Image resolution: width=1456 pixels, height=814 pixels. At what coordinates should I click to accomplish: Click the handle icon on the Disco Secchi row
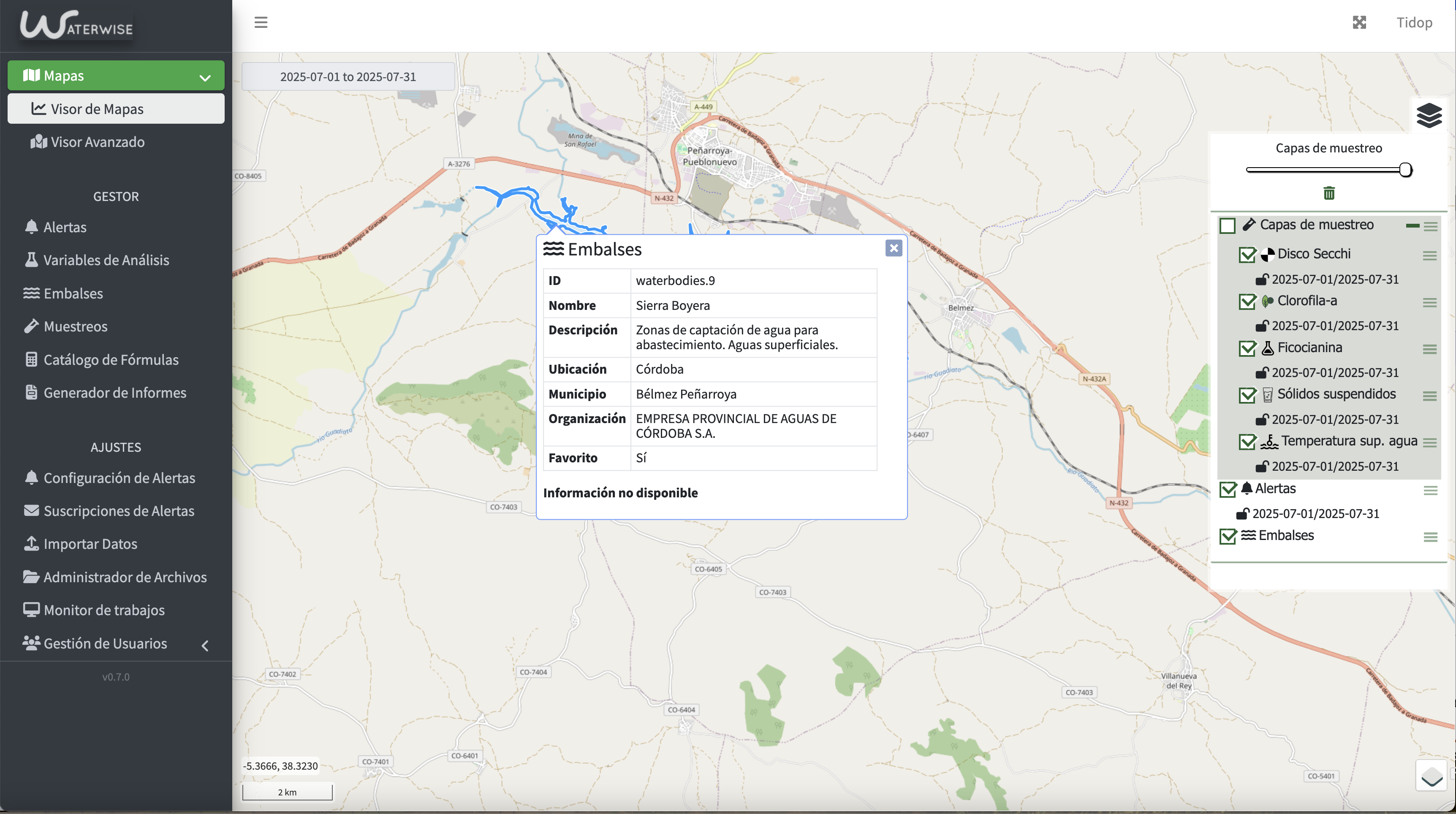pyautogui.click(x=1429, y=256)
